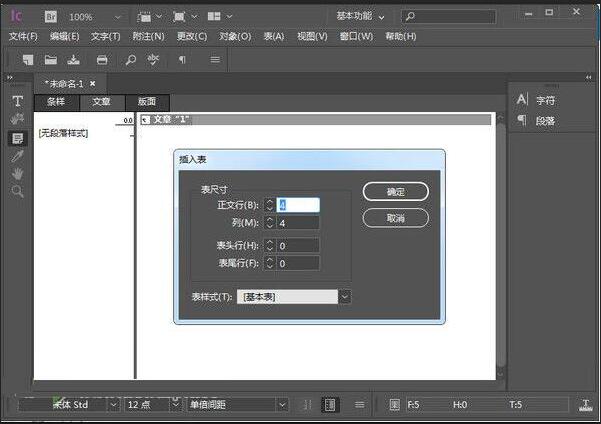Image resolution: width=601 pixels, height=424 pixels.
Task: Open the 单倍间距 line spacing dropdown
Action: [282, 405]
